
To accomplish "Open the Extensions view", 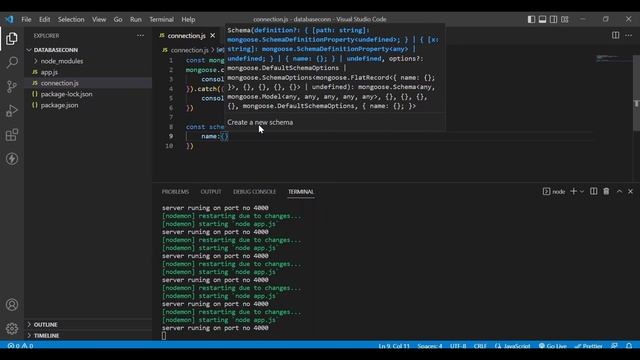I will [12, 135].
